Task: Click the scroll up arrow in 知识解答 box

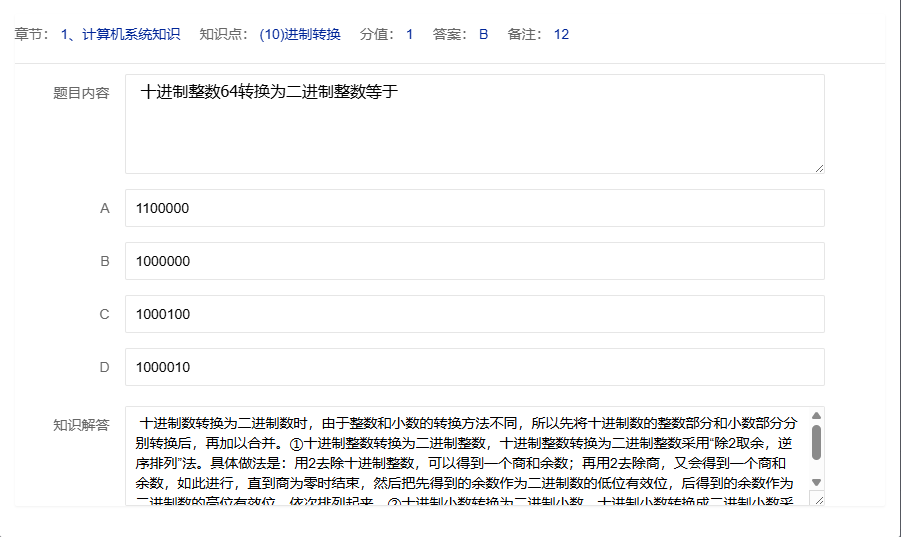Action: pos(816,415)
